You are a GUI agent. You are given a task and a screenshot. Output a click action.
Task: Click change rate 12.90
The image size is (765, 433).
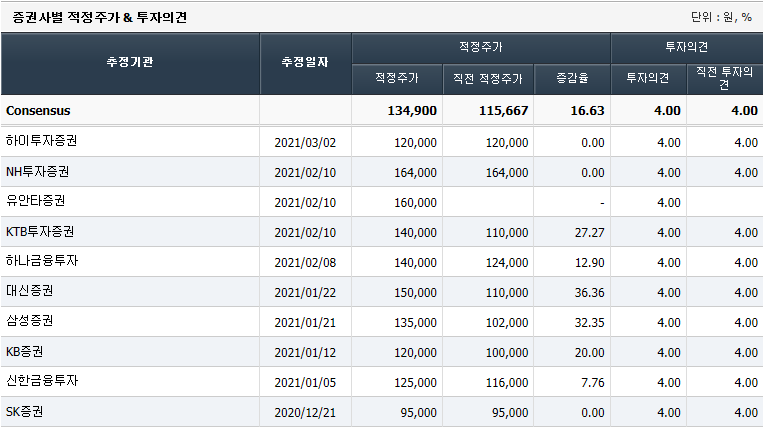click(x=589, y=263)
